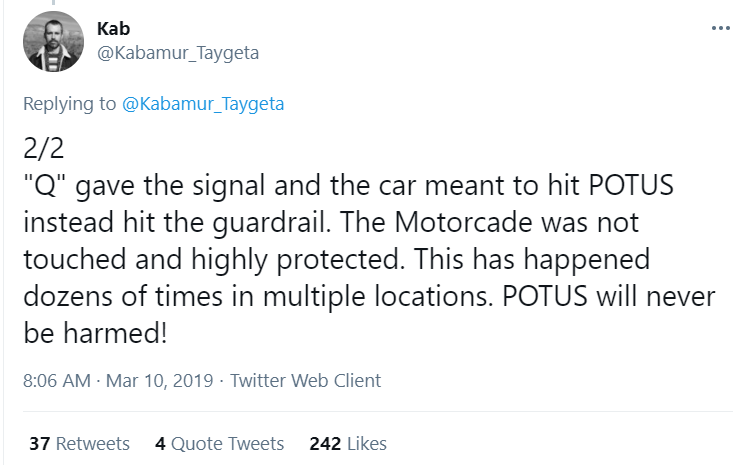This screenshot has width=745, height=465.
Task: Open the 8:06 AM timestamp link
Action: (56, 380)
